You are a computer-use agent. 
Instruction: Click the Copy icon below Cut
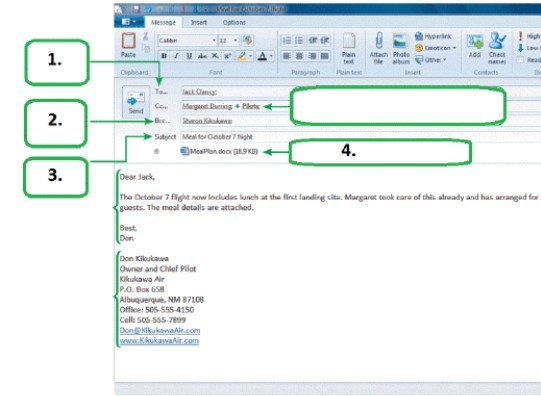pos(147,49)
